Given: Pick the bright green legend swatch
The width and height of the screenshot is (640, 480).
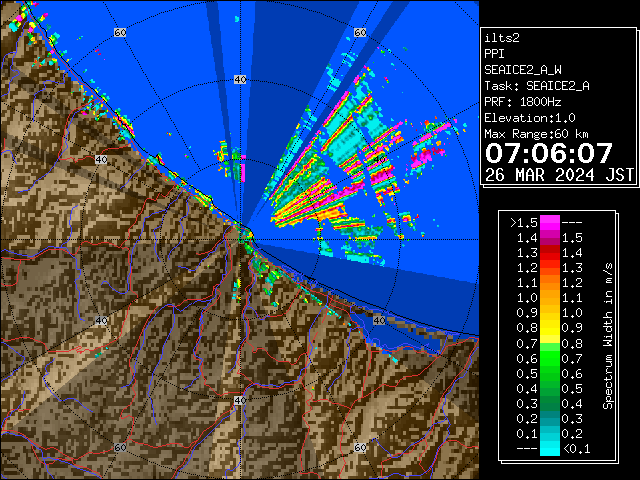Looking at the screenshot, I should tap(550, 358).
